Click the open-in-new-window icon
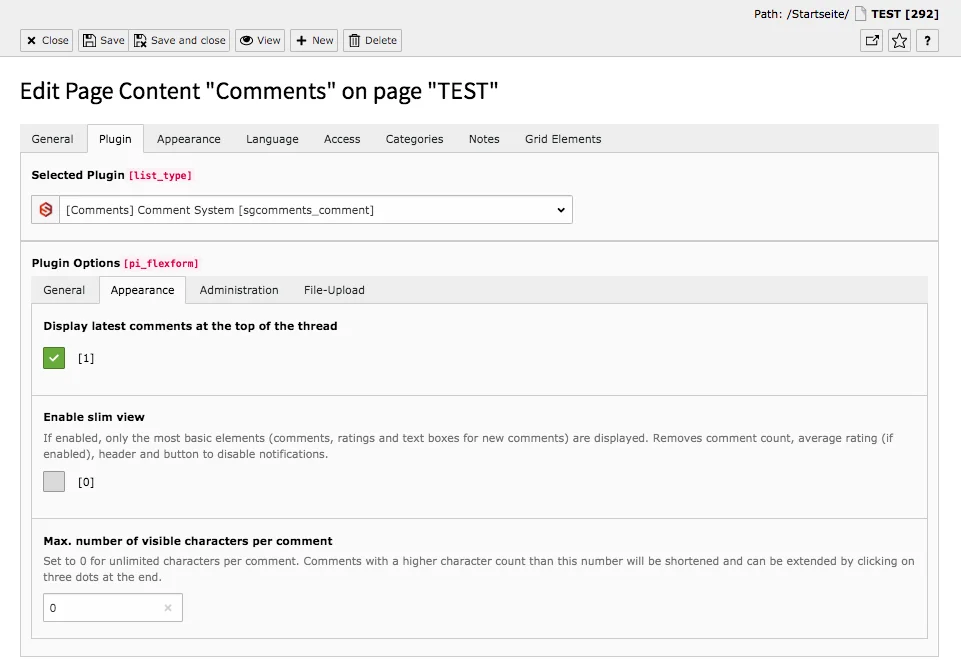The image size is (961, 663). click(x=871, y=41)
